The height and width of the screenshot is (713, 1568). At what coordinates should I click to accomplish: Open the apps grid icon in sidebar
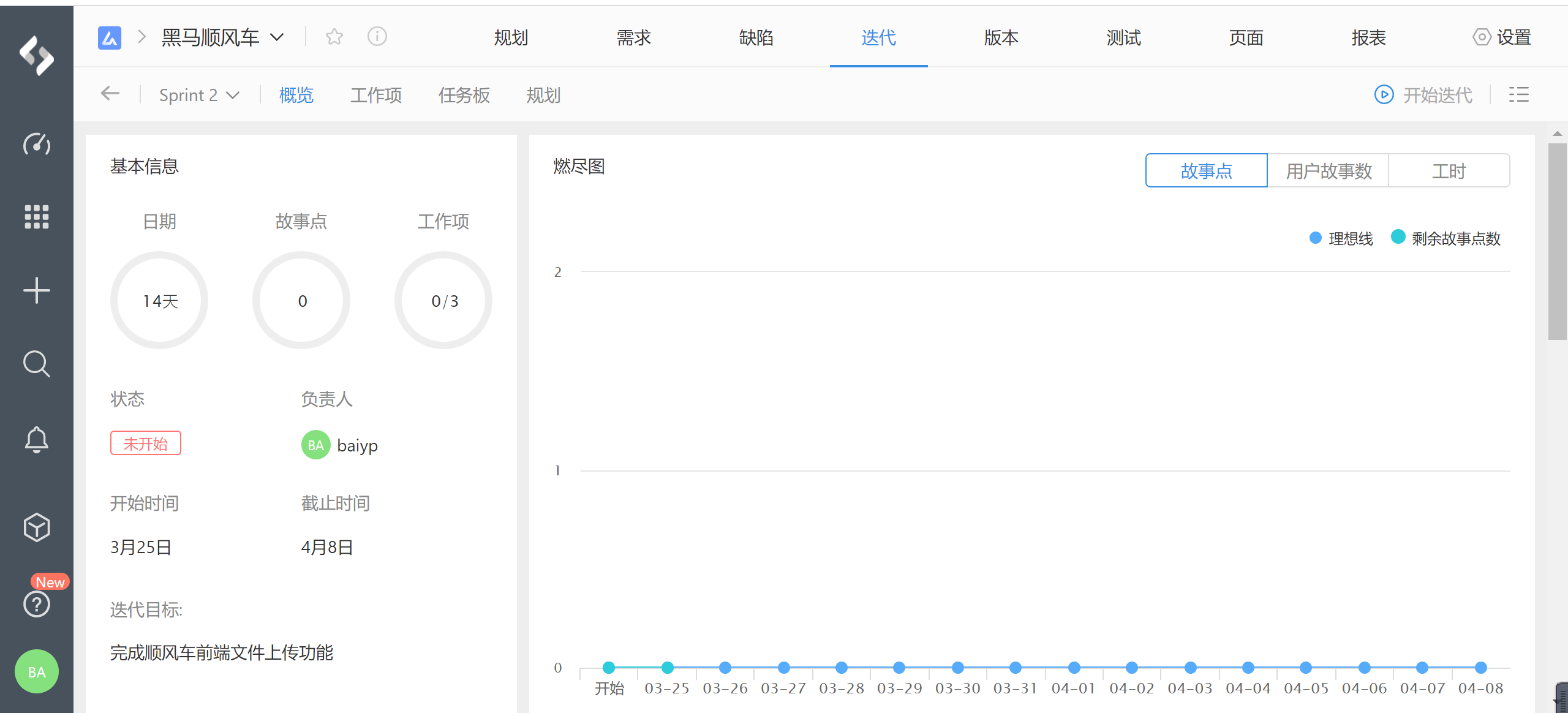tap(37, 217)
